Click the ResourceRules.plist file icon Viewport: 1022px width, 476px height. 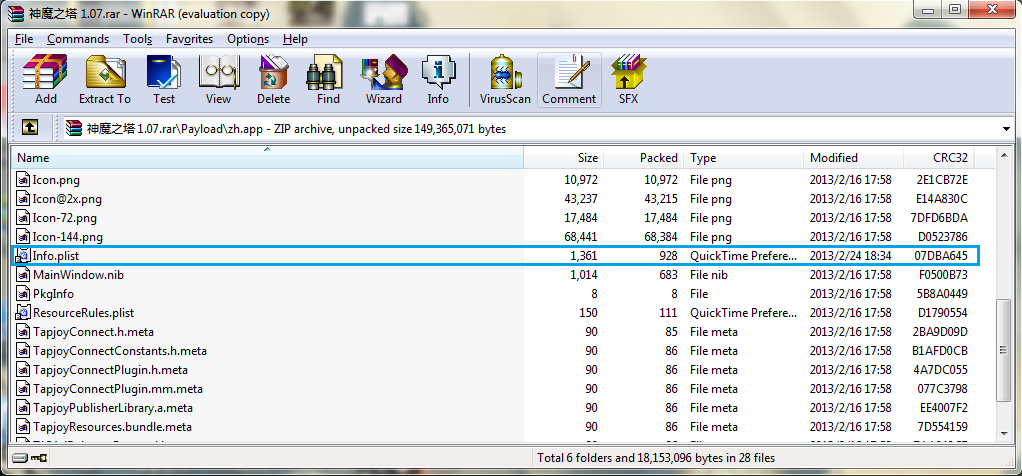pyautogui.click(x=23, y=313)
